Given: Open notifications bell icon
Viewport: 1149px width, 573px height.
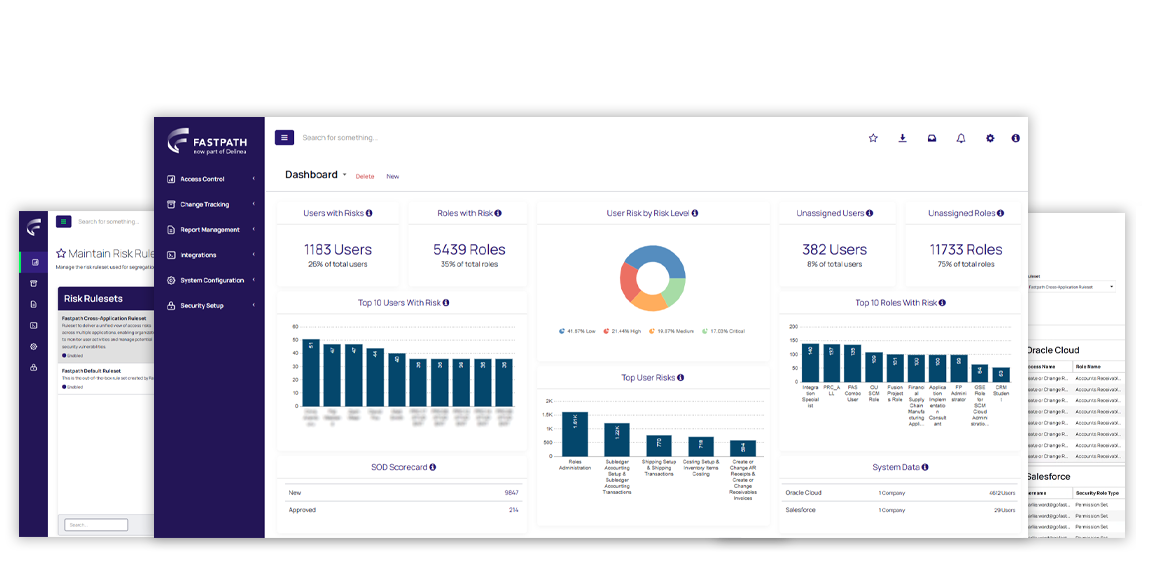Looking at the screenshot, I should coord(961,138).
